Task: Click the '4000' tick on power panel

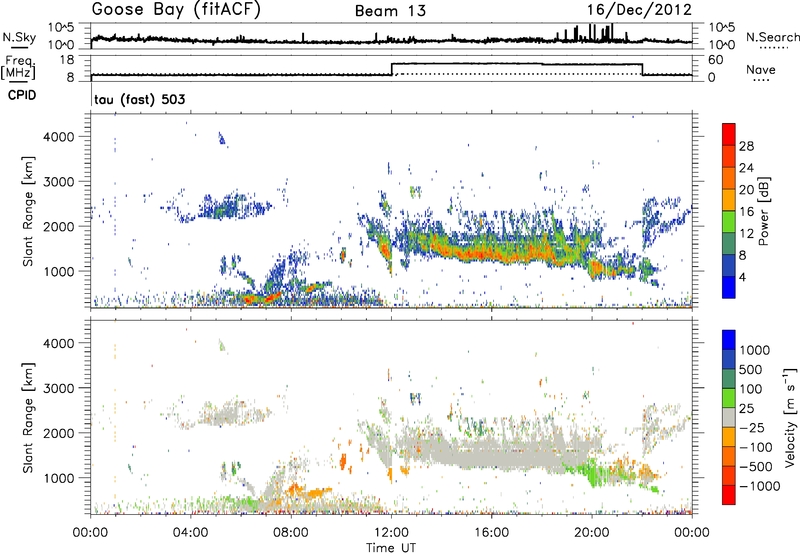Action: [58, 137]
